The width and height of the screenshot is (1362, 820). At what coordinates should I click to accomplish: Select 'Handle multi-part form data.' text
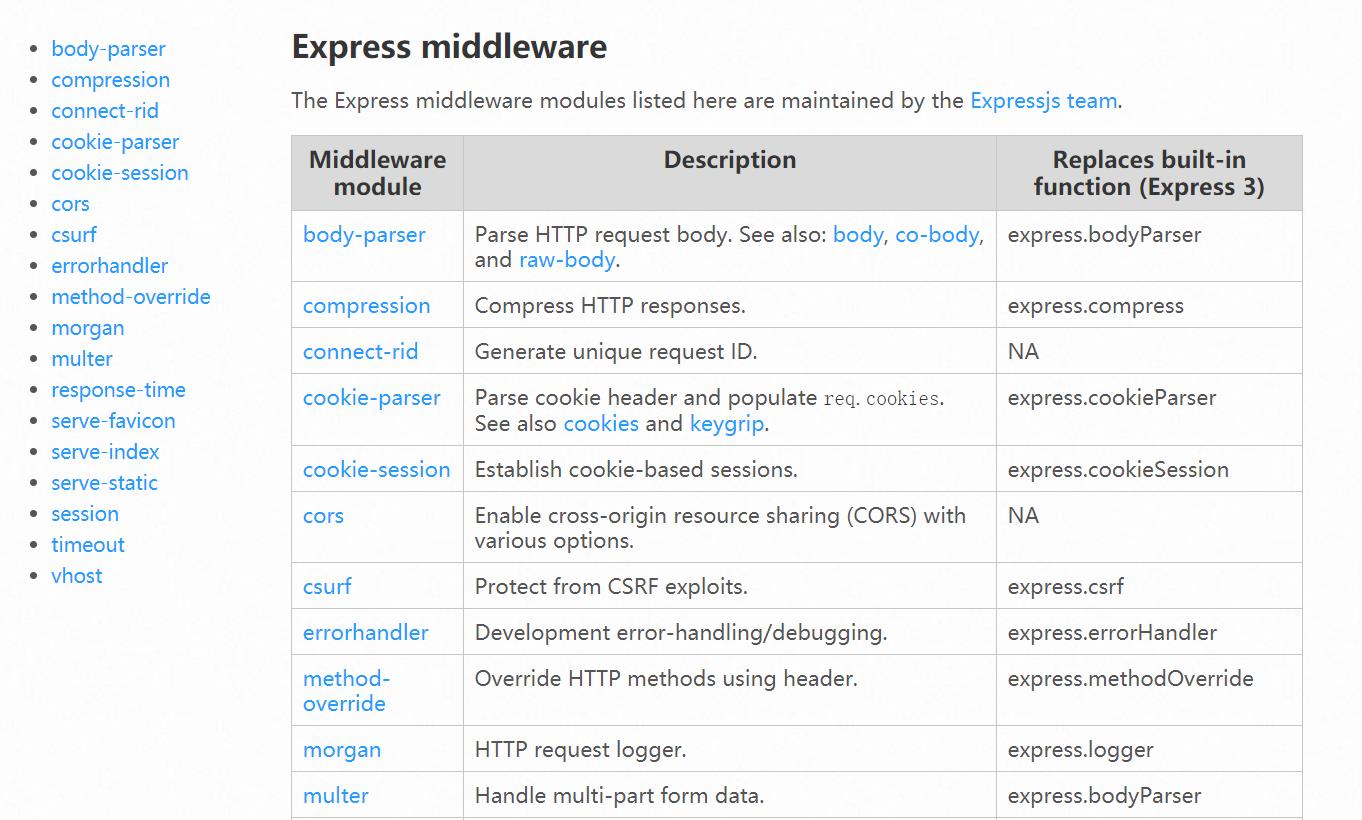[x=620, y=796]
